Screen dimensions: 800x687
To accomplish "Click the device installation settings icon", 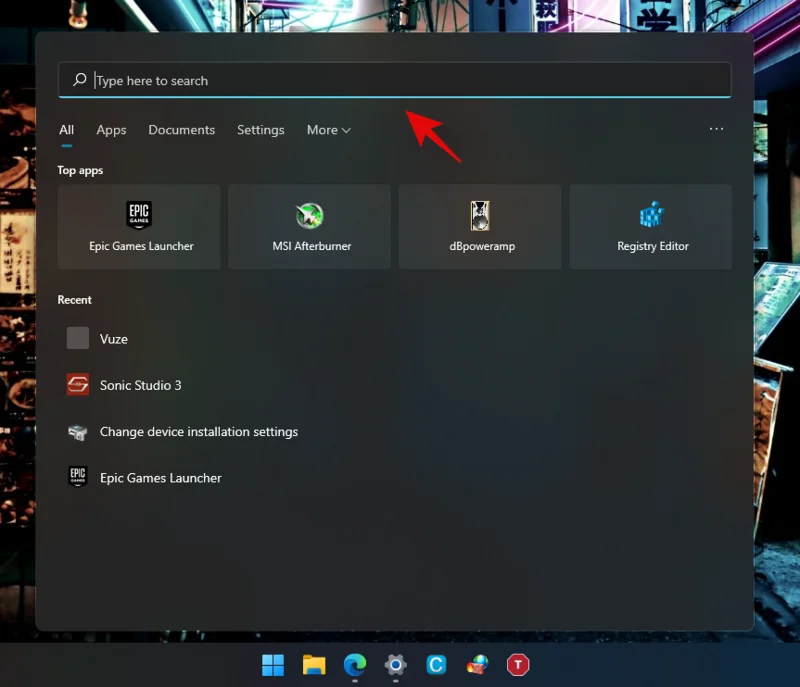I will point(78,432).
